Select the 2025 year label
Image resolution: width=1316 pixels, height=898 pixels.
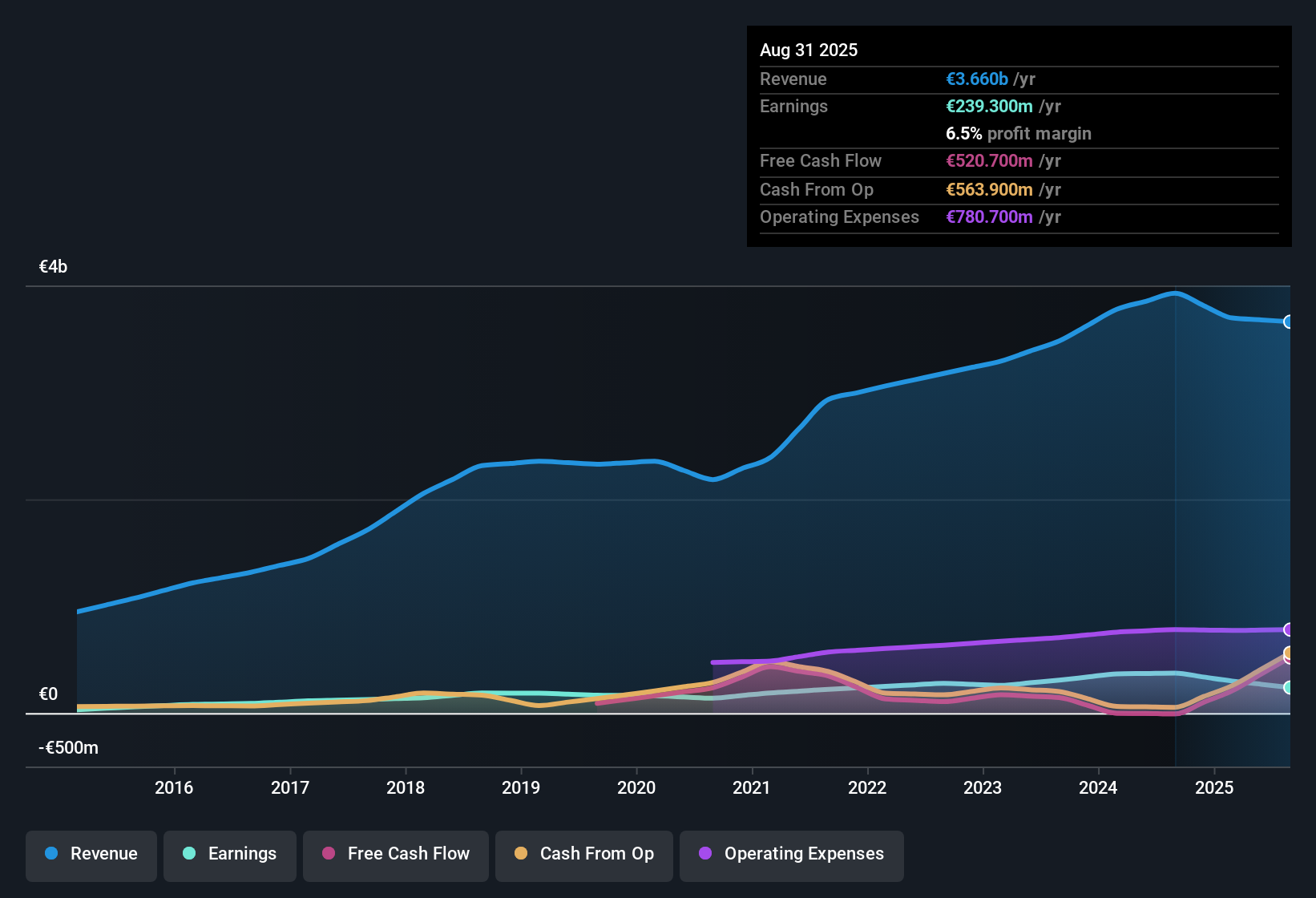pyautogui.click(x=1214, y=788)
